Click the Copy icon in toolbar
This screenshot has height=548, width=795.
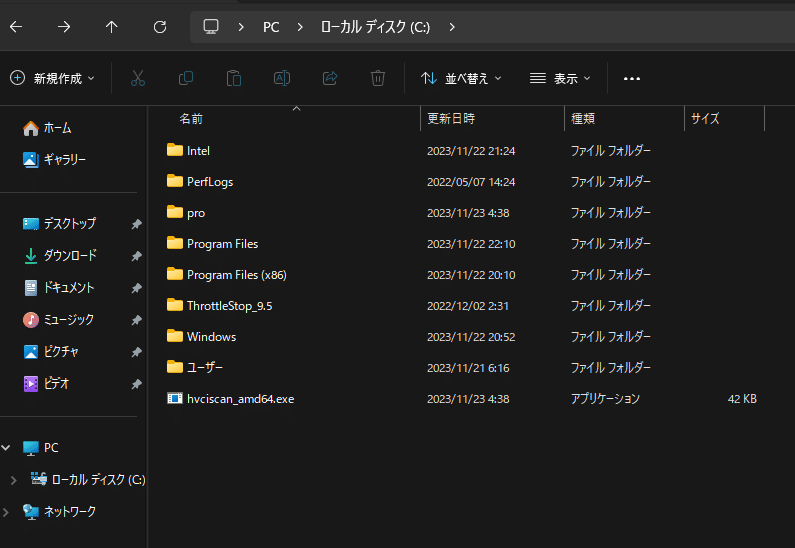pos(186,78)
